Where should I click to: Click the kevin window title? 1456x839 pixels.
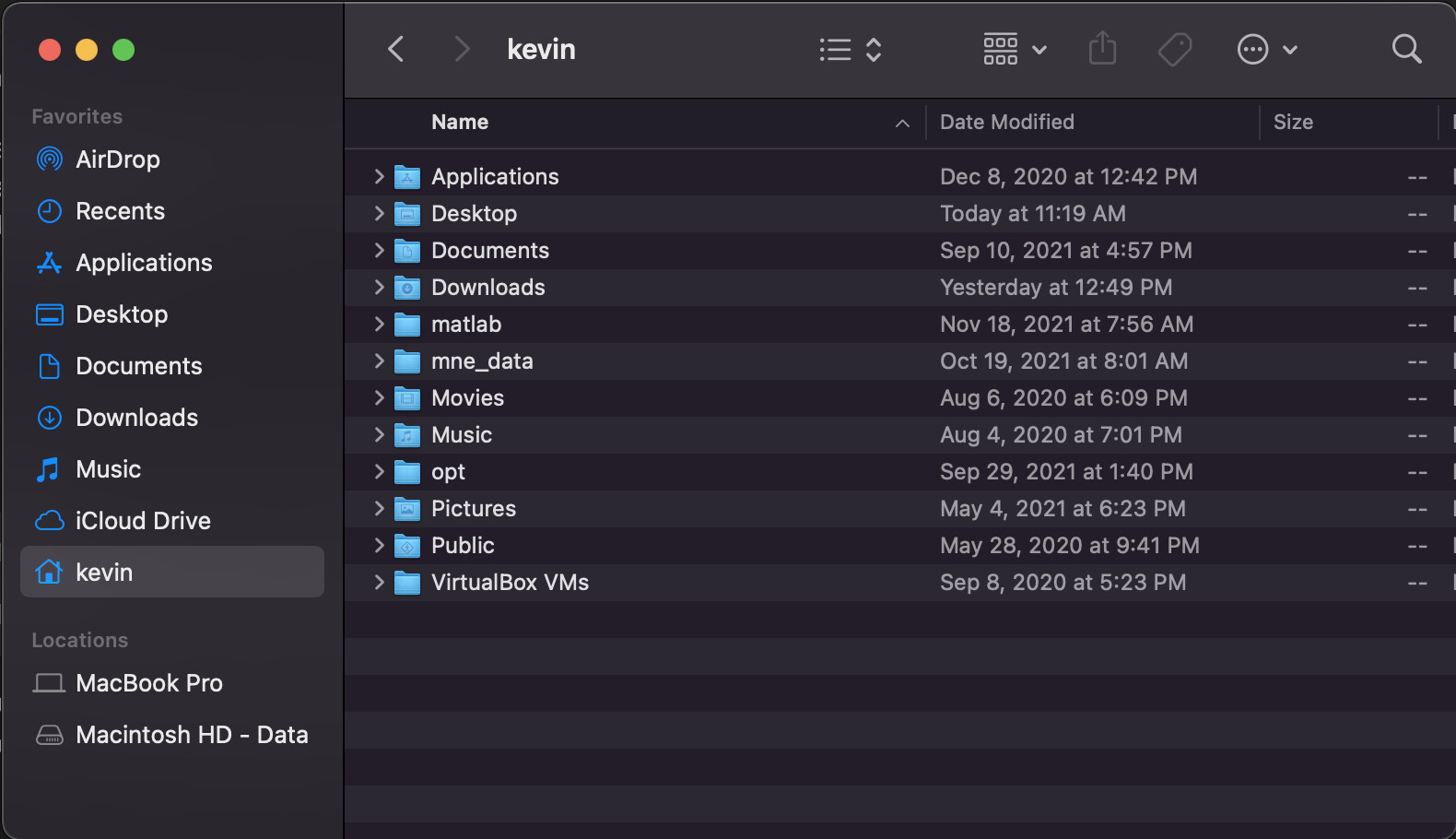[x=541, y=49]
